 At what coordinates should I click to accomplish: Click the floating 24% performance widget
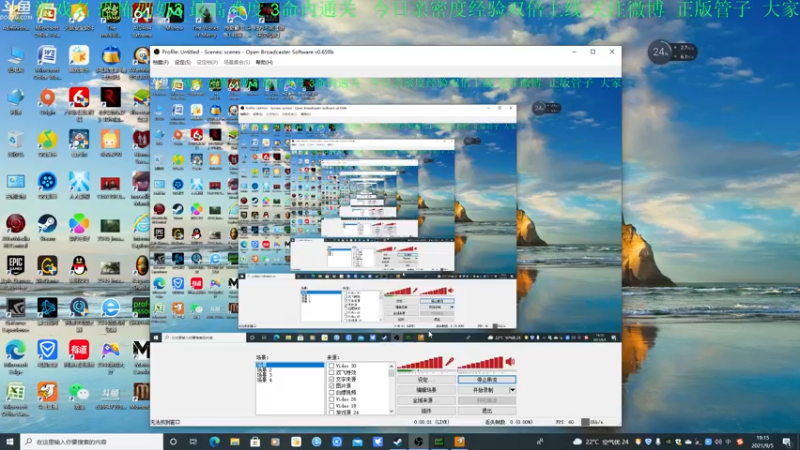point(671,52)
